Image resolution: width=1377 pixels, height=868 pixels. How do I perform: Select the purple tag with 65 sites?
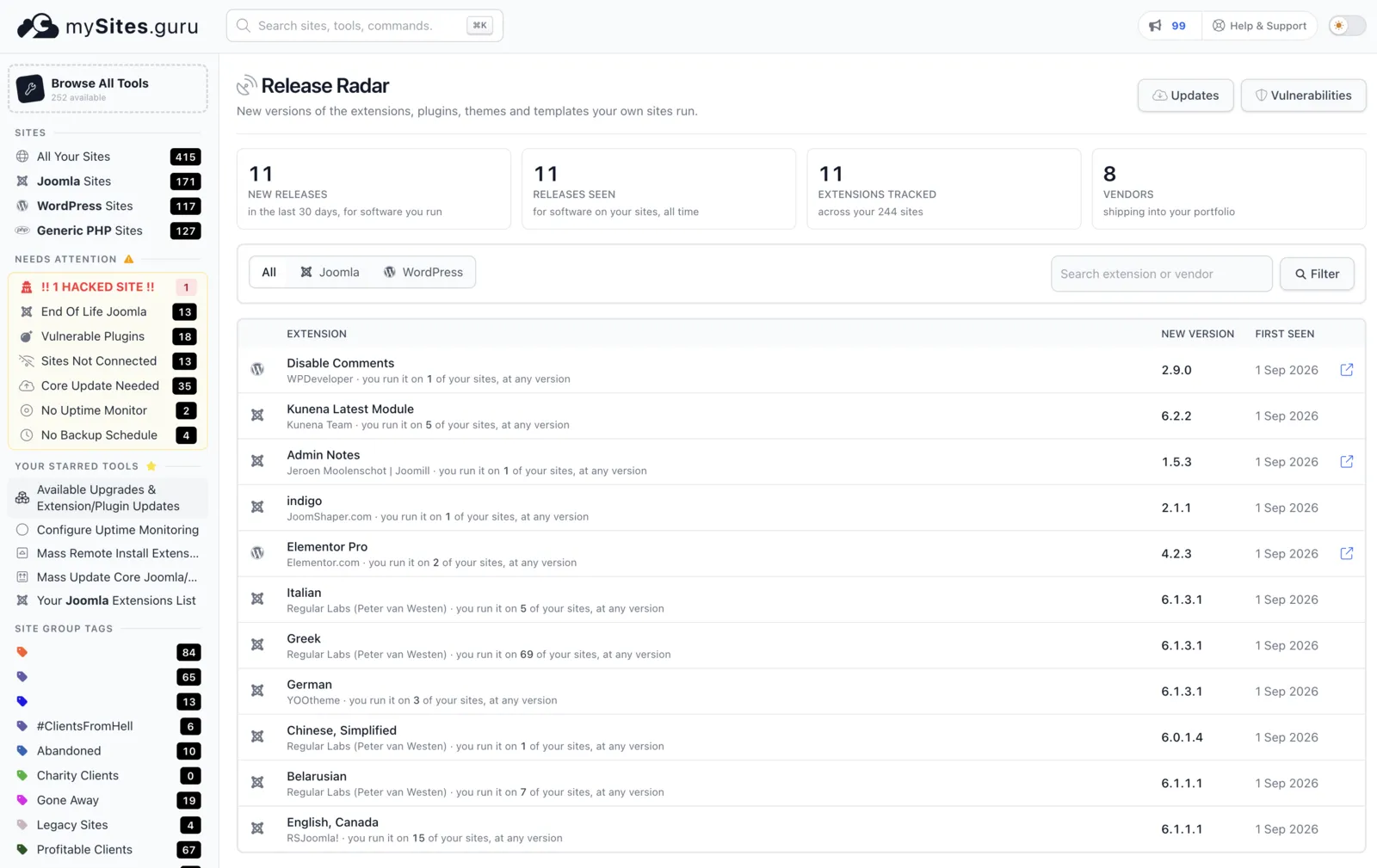coord(108,677)
